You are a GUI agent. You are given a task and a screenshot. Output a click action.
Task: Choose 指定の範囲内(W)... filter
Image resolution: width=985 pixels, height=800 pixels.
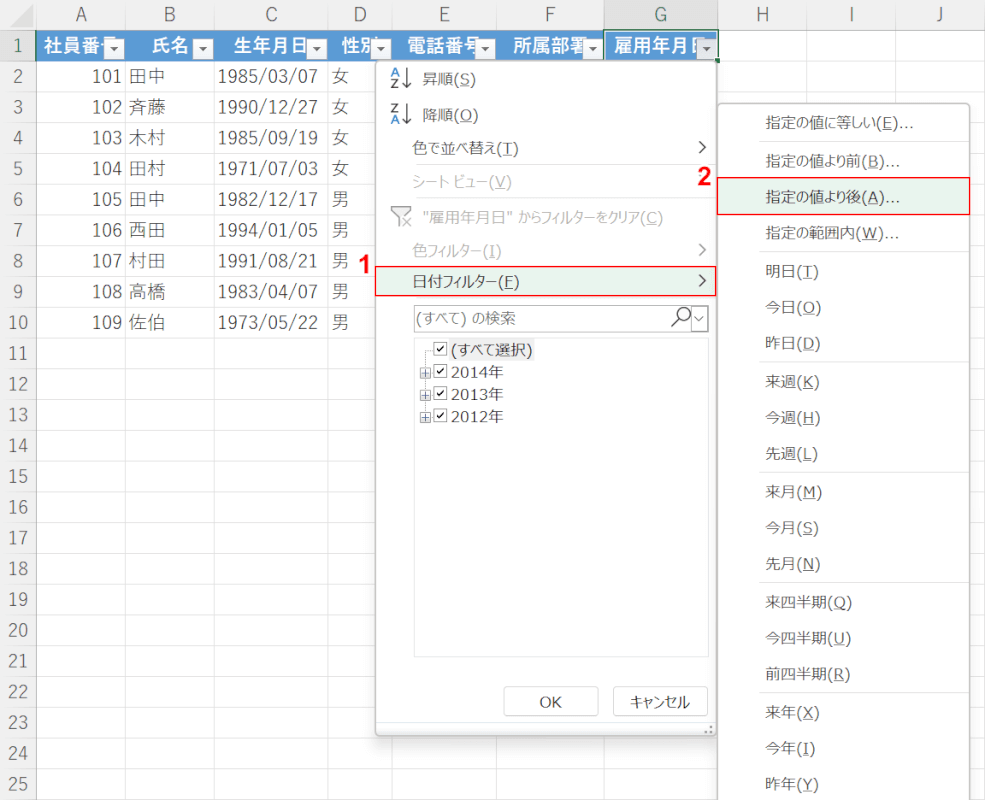843,233
